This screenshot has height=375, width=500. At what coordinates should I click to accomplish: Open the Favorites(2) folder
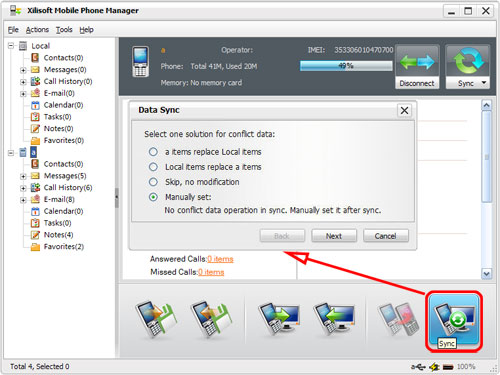(64, 247)
